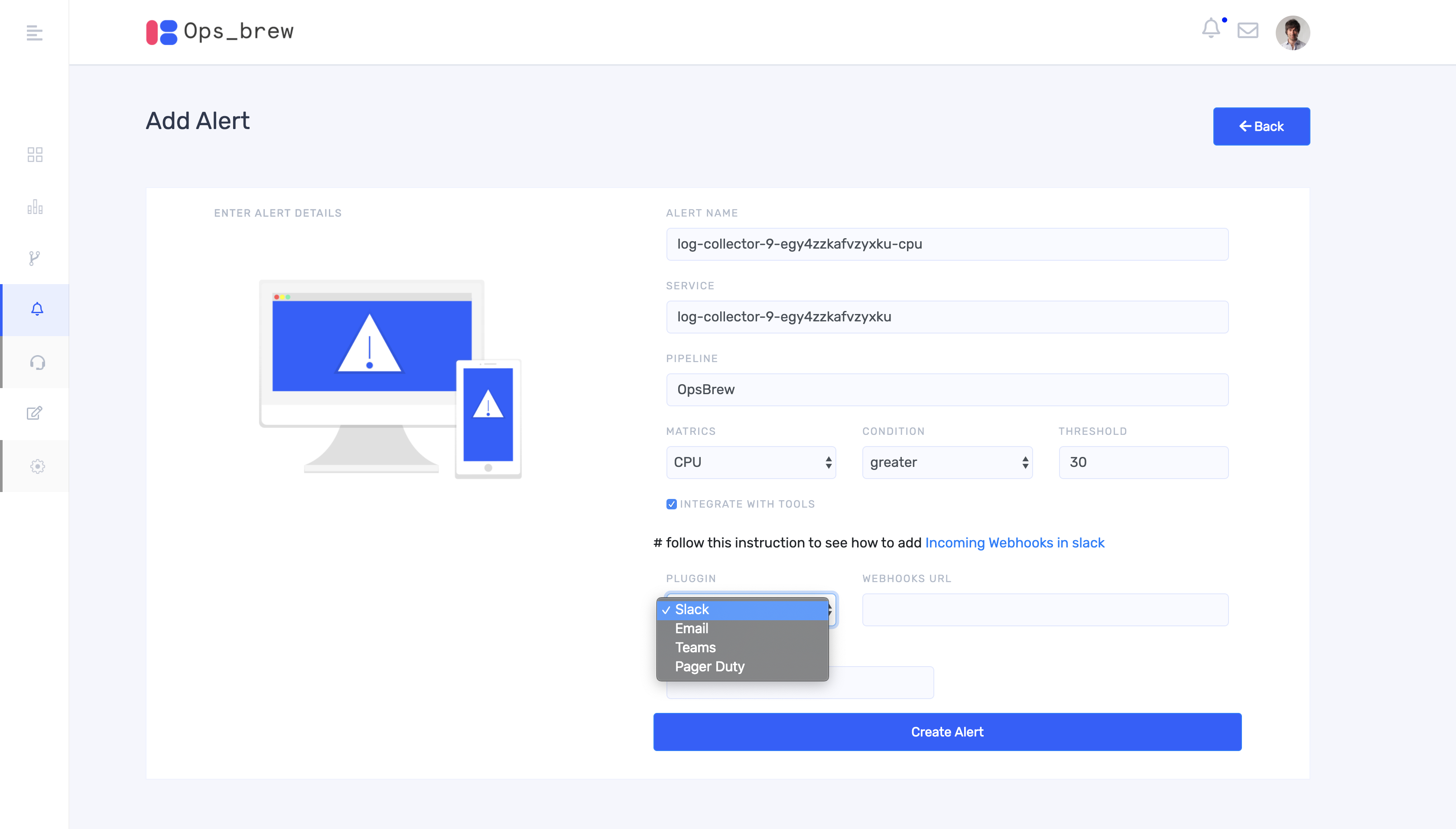Open the headset support sidebar icon
1456x829 pixels.
coord(38,363)
